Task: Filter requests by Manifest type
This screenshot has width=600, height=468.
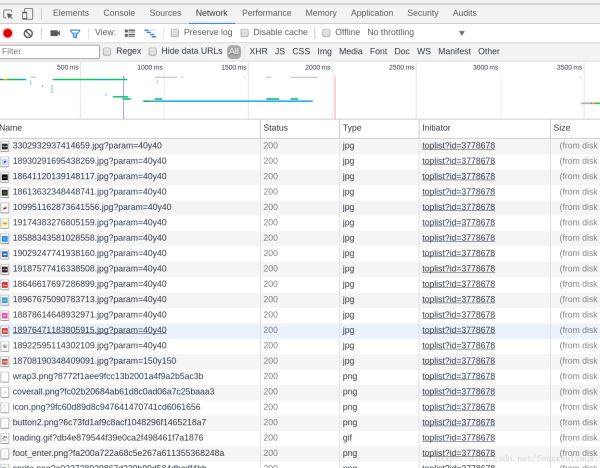Action: tap(454, 51)
